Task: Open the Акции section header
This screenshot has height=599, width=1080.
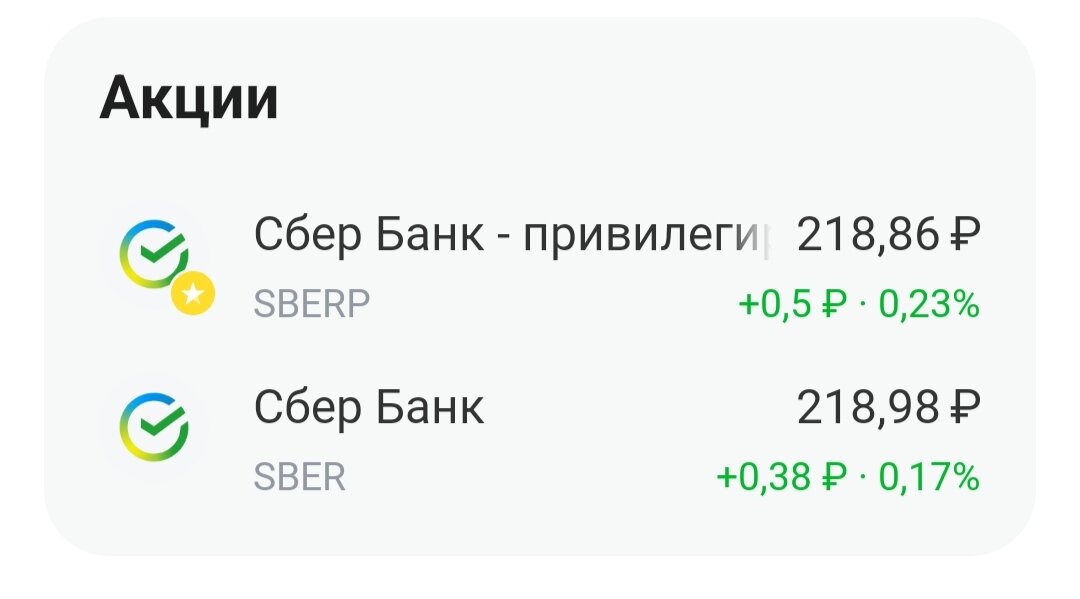Action: click(x=188, y=96)
